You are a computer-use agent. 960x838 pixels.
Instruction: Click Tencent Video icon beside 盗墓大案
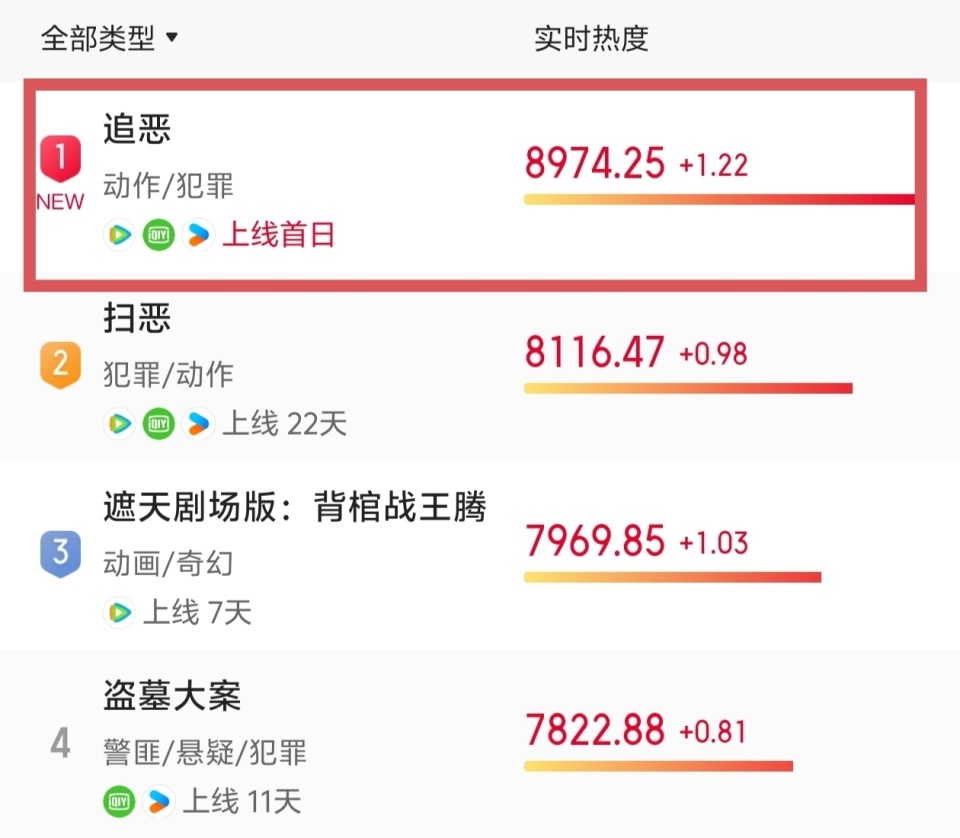click(x=159, y=801)
